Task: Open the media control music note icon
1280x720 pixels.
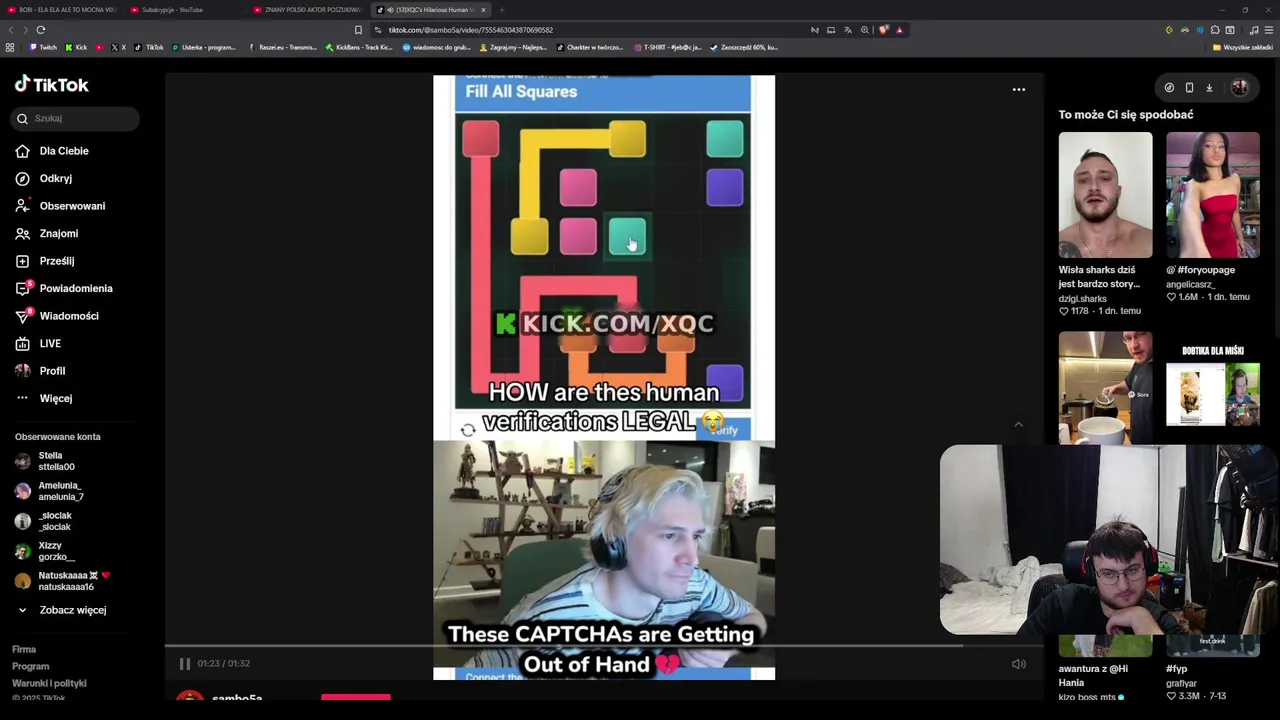Action: point(1254,30)
